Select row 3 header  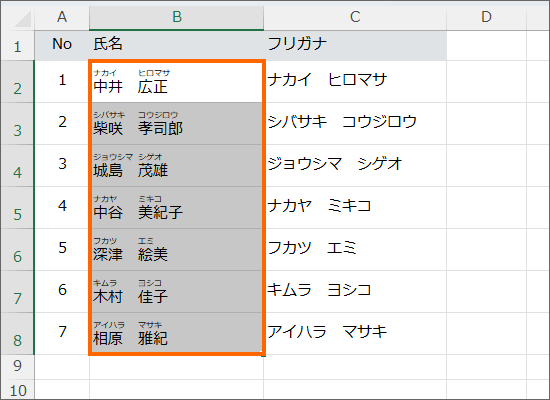pyautogui.click(x=18, y=124)
